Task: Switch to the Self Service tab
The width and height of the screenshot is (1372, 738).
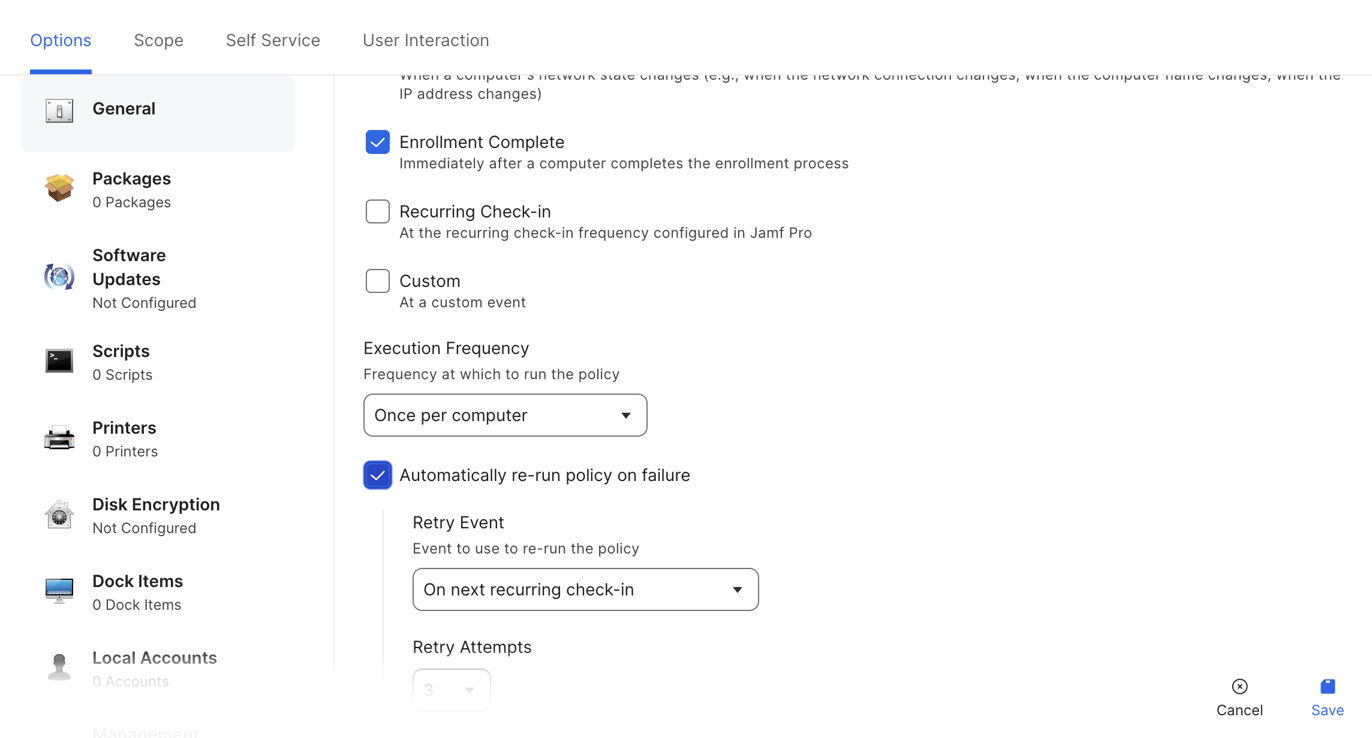Action: [x=273, y=40]
